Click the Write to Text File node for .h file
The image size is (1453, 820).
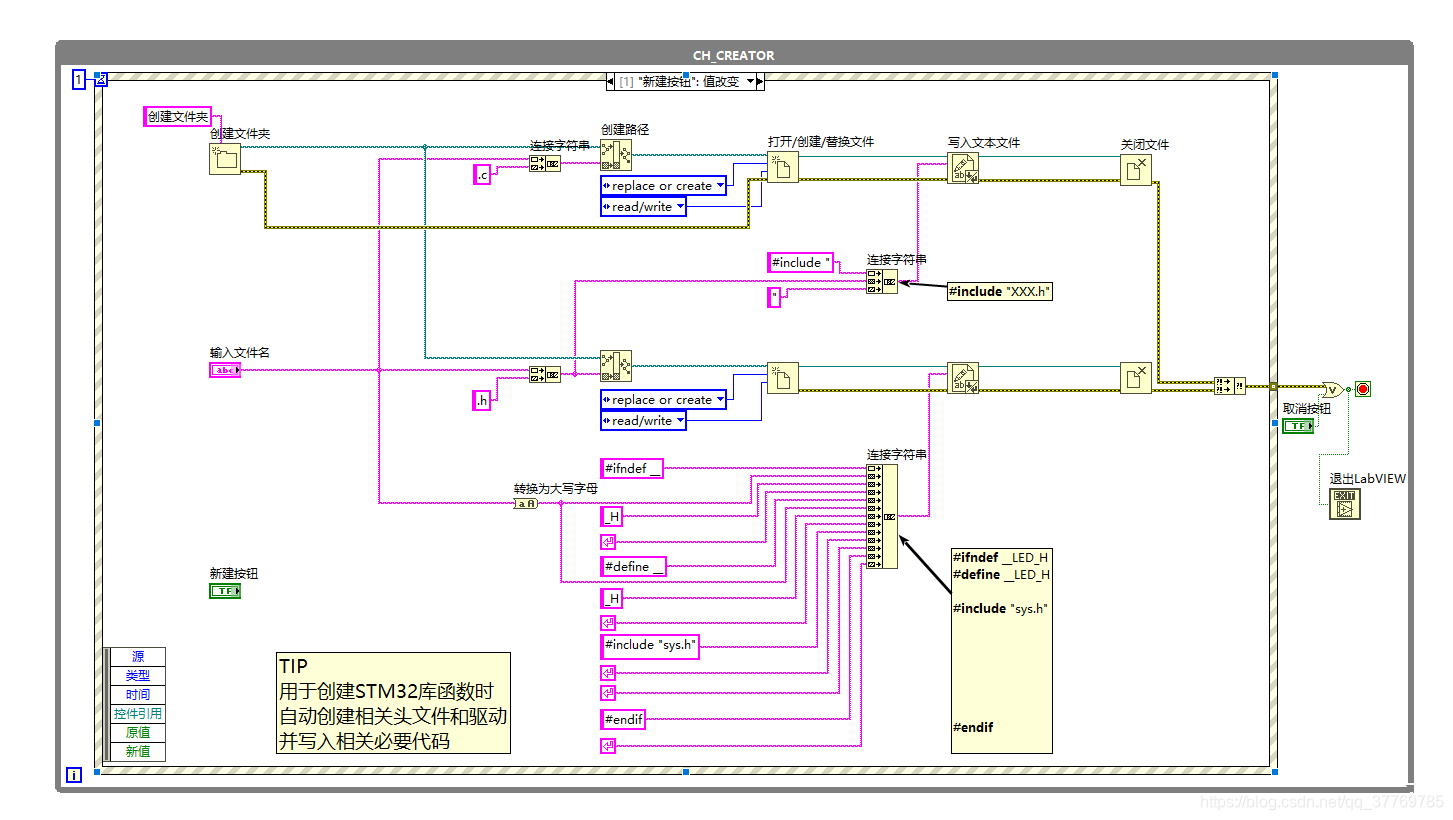pos(963,378)
